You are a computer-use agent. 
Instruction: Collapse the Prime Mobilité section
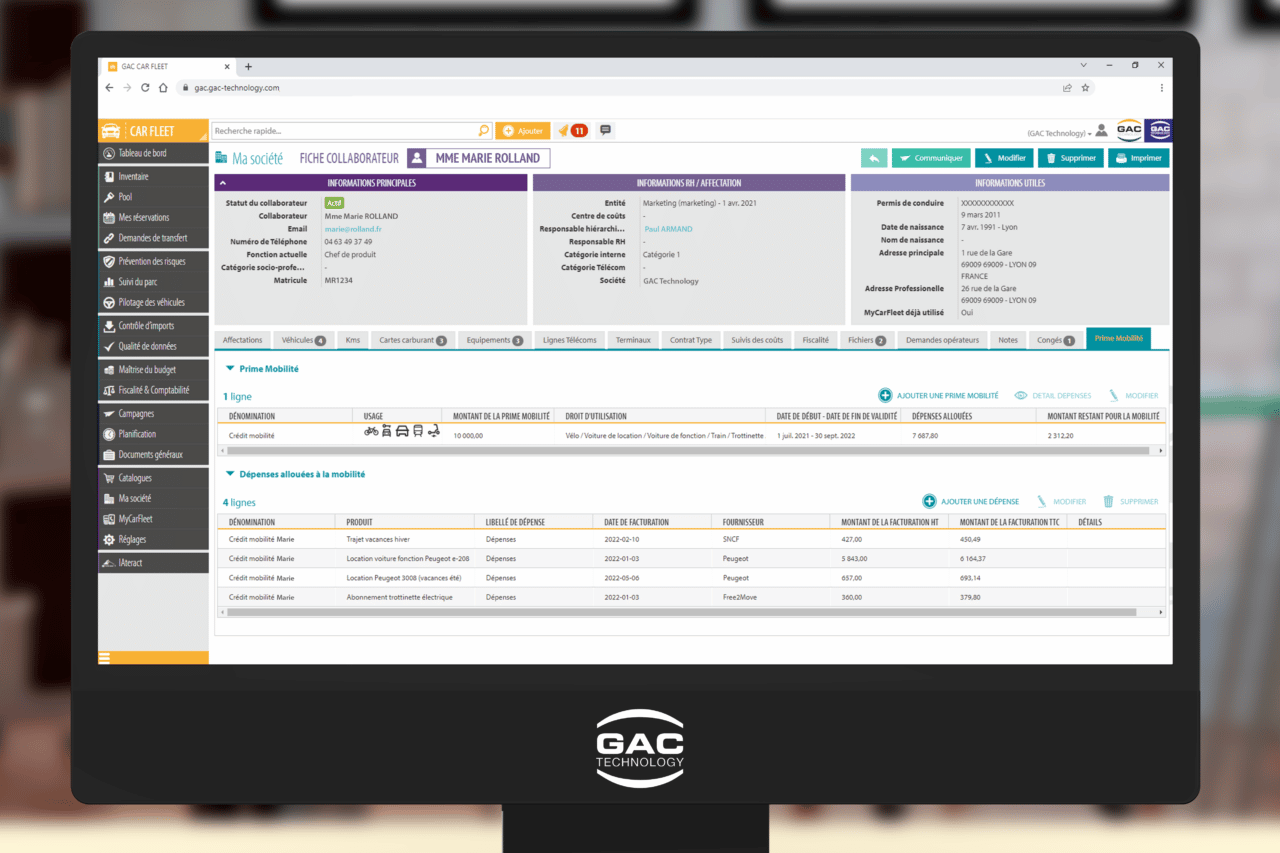(230, 369)
